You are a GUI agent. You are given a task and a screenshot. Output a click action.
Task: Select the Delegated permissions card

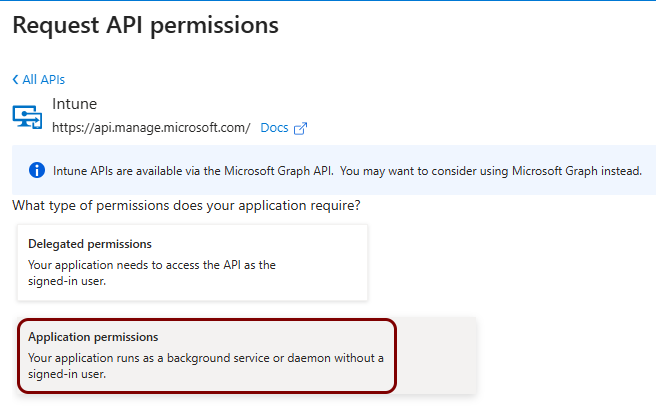pyautogui.click(x=192, y=263)
